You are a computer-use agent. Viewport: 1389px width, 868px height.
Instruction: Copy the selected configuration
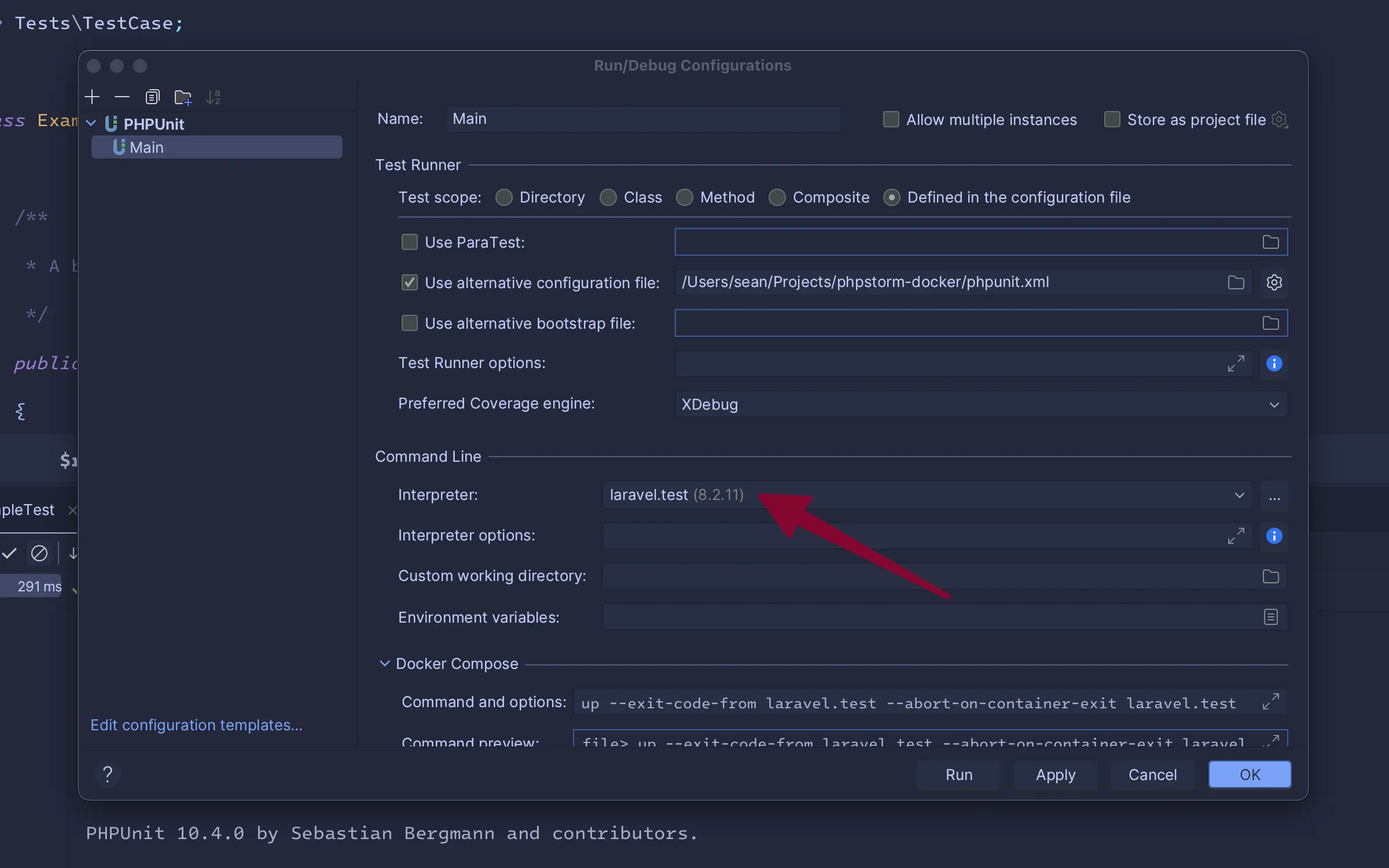[x=152, y=97]
